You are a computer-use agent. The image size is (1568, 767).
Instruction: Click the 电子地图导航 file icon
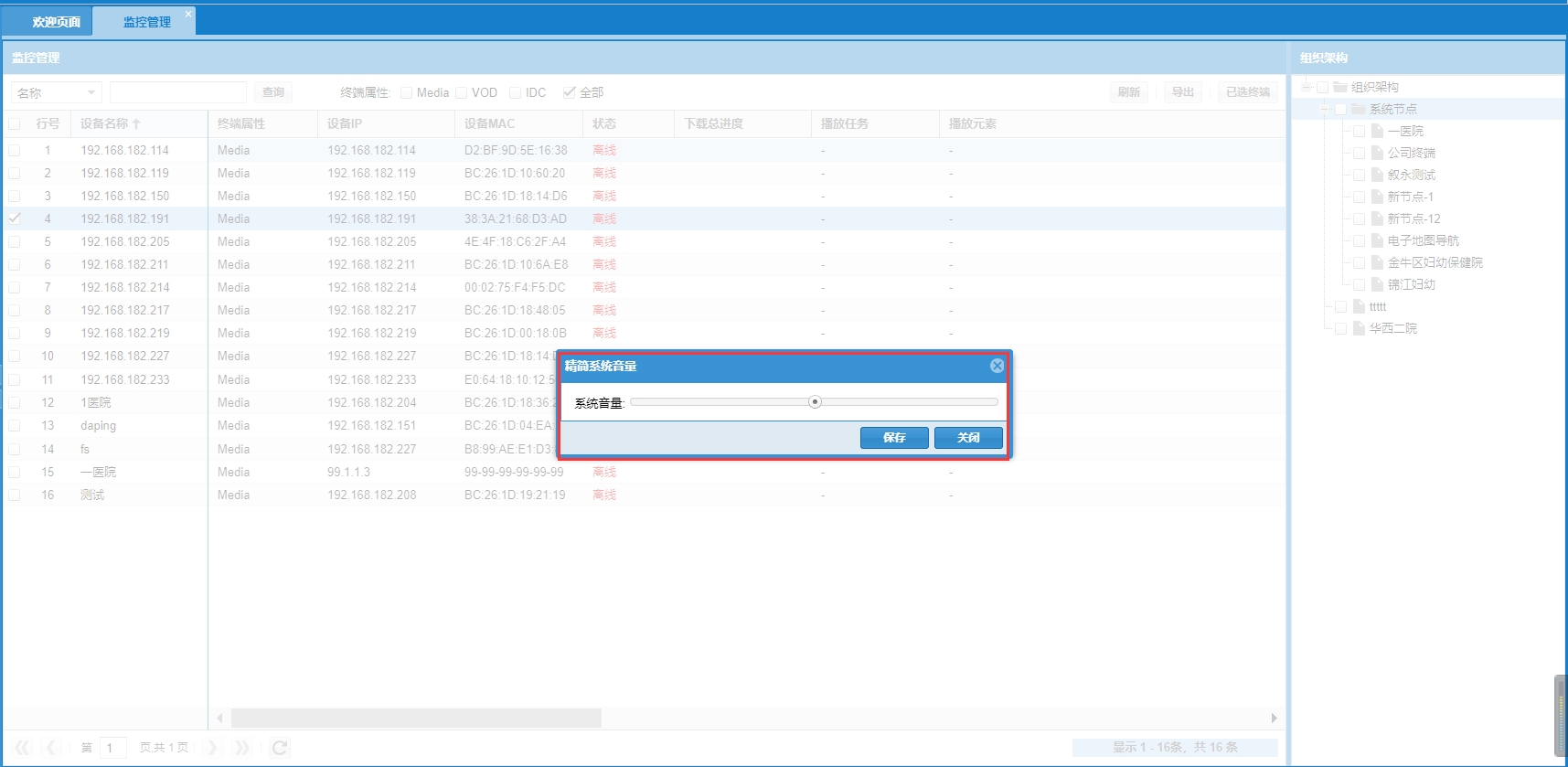coord(1377,240)
